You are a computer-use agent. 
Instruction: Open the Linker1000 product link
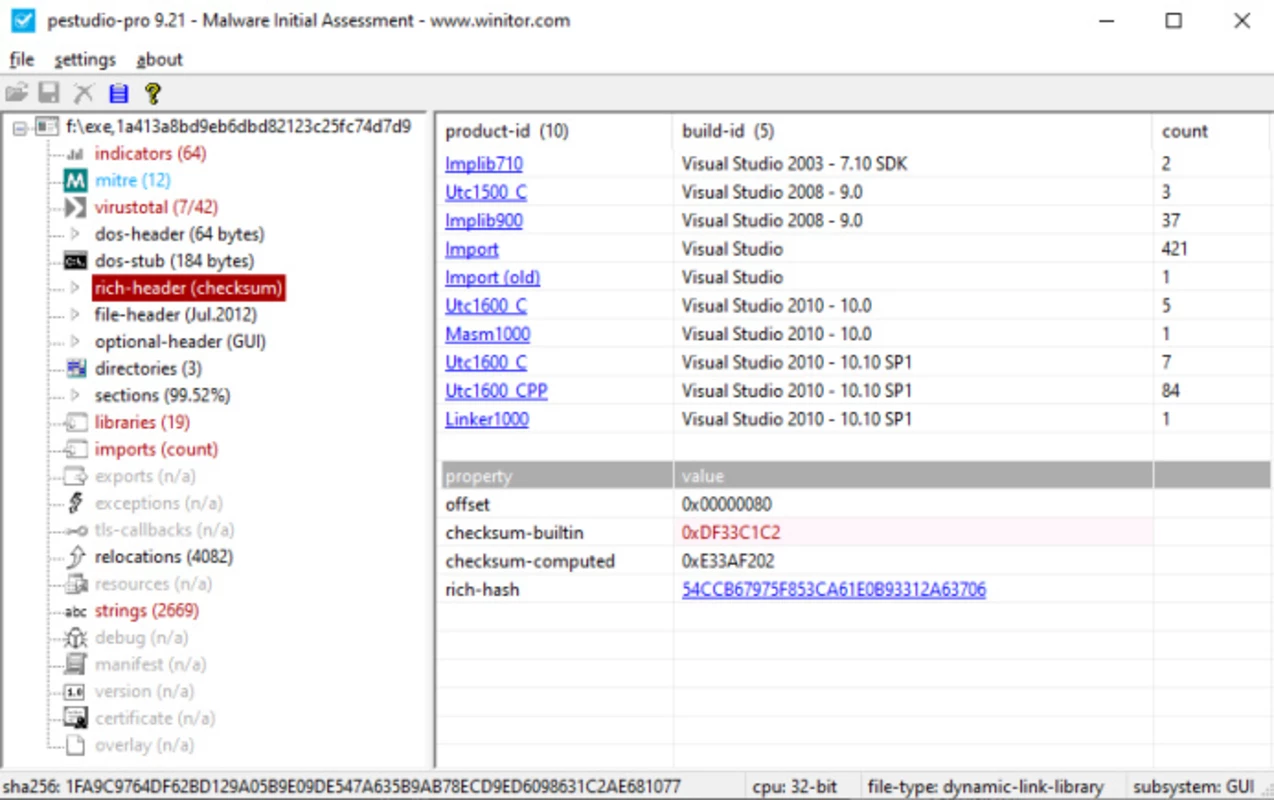click(487, 419)
